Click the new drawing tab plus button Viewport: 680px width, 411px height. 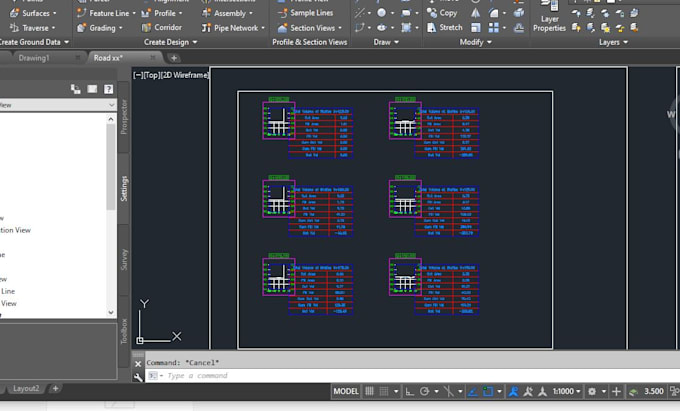pos(174,58)
